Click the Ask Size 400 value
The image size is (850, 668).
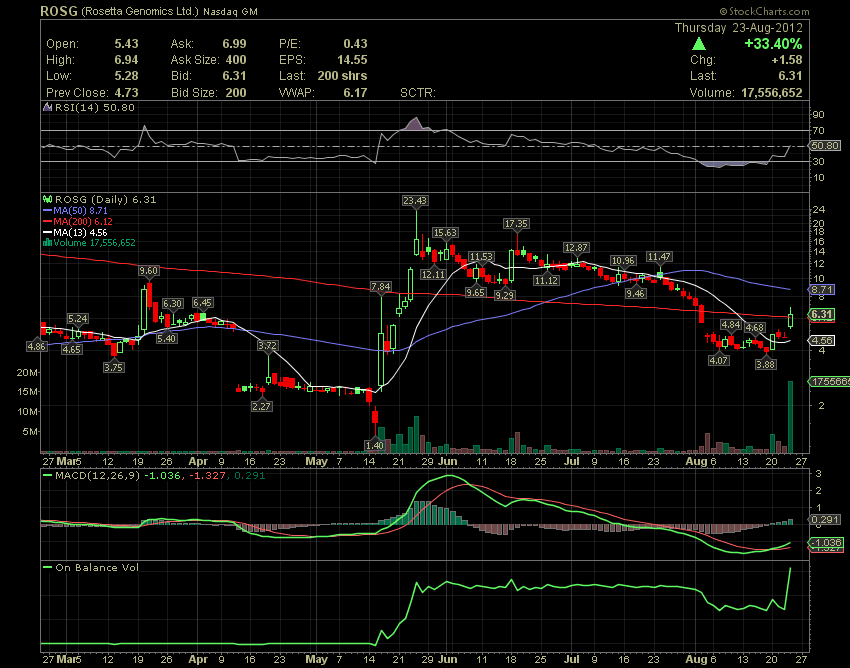[236, 60]
